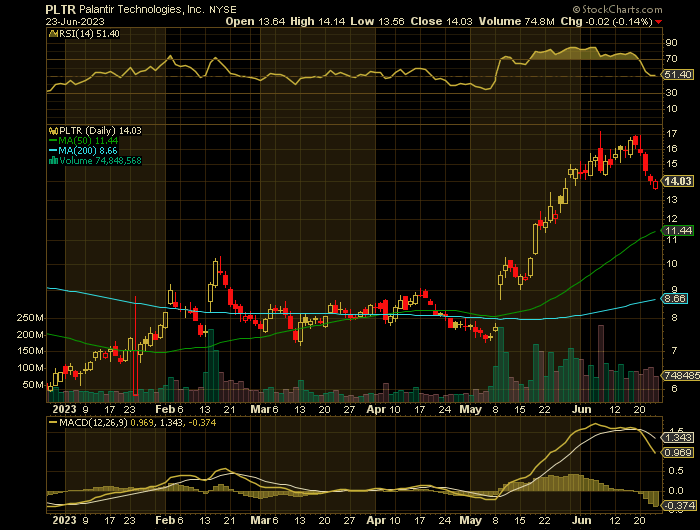Viewport: 700px width, 530px height.
Task: Click the green MA(50) line marker in legend
Action: (x=53, y=141)
